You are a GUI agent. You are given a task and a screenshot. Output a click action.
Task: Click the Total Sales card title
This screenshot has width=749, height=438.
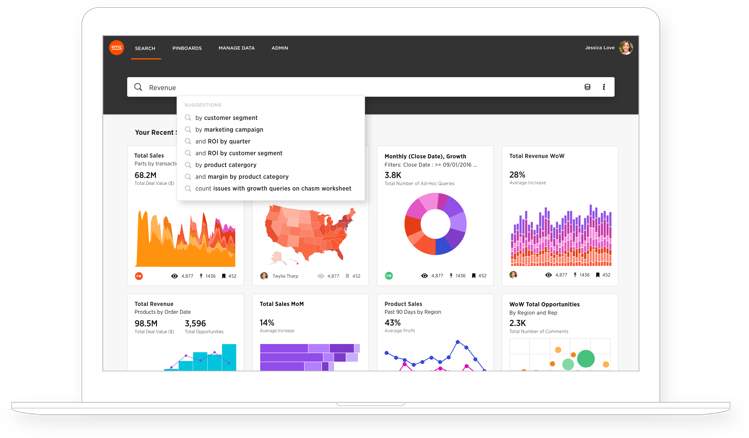tap(149, 155)
